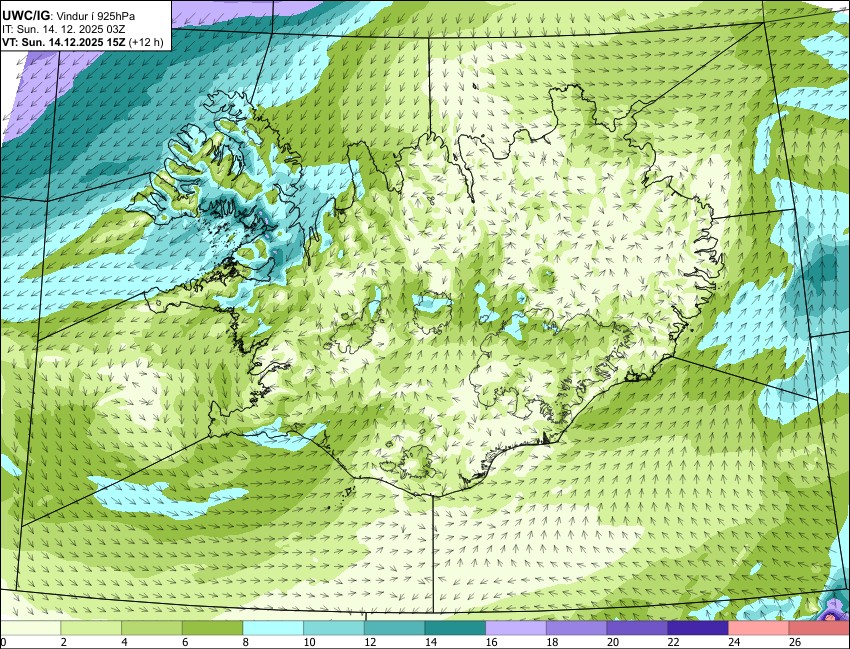Click the (+12 h) forecast offset text
The height and width of the screenshot is (649, 850).
pos(145,42)
